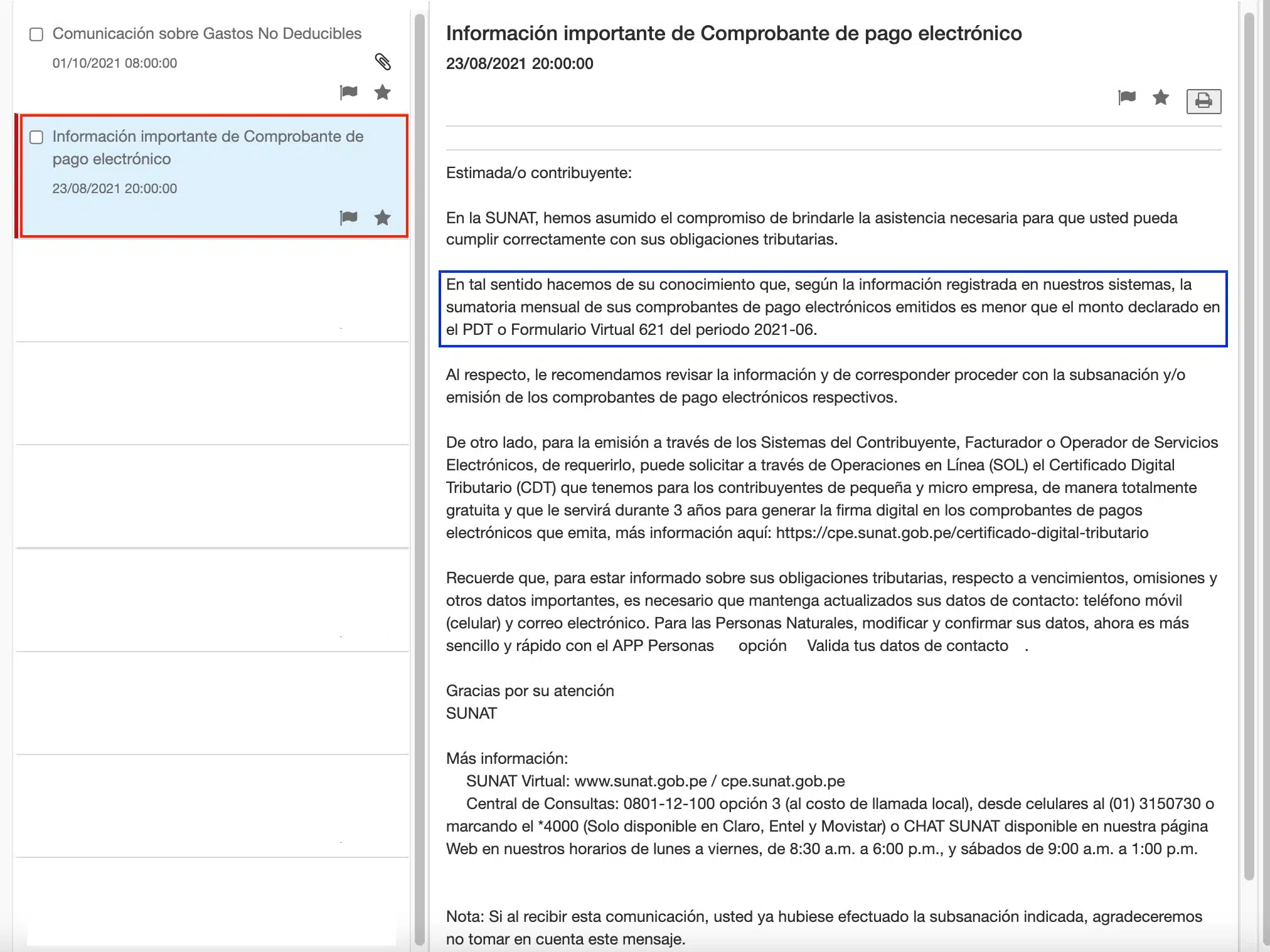This screenshot has width=1270, height=952.
Task: Flag the Comprobante de pago electrónico list item
Action: [x=348, y=218]
